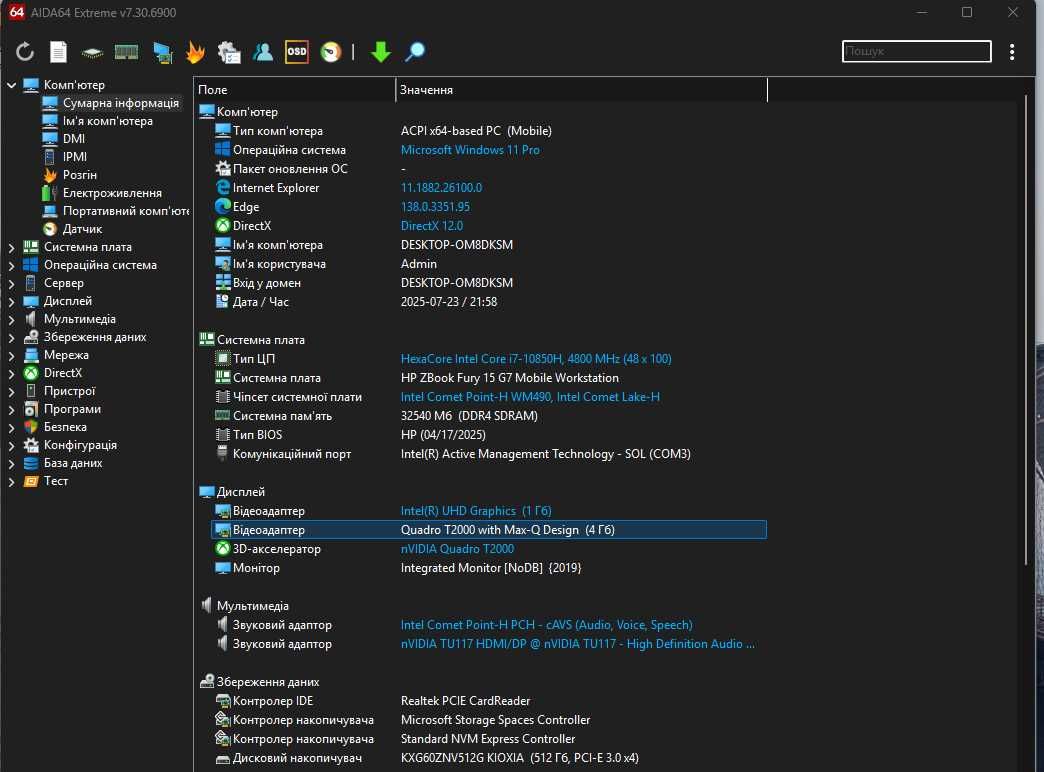The height and width of the screenshot is (772, 1044).
Task: Open the audit manager toolbar icon
Action: [229, 52]
